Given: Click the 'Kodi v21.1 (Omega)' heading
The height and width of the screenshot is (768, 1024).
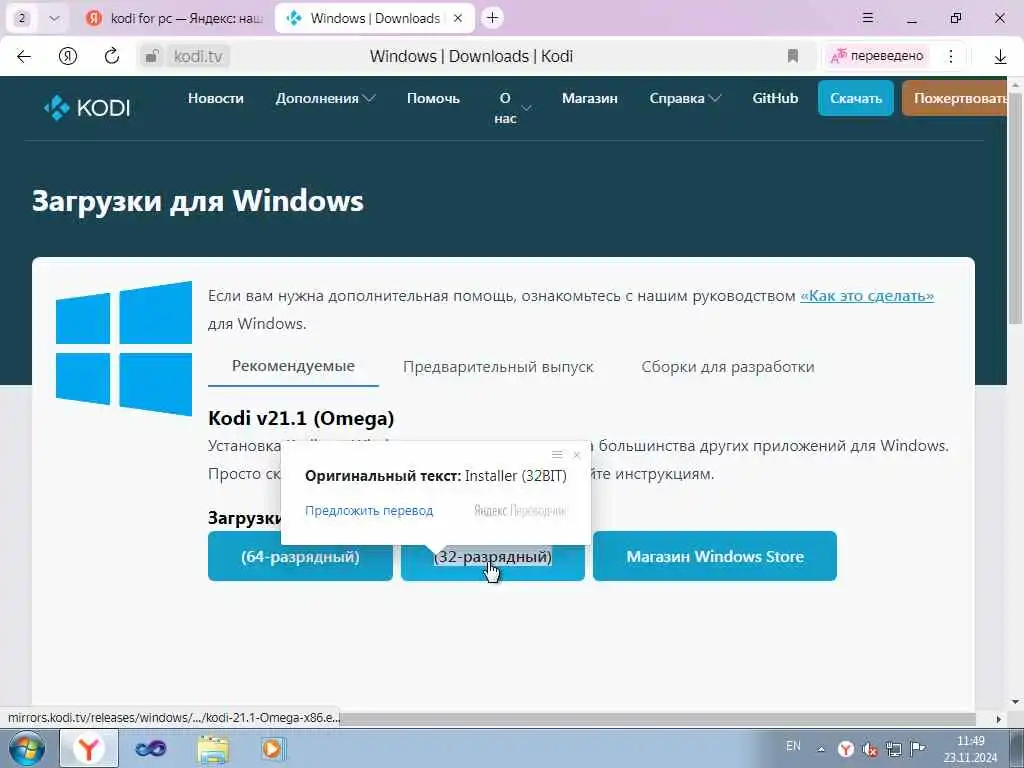Looking at the screenshot, I should pos(301,418).
